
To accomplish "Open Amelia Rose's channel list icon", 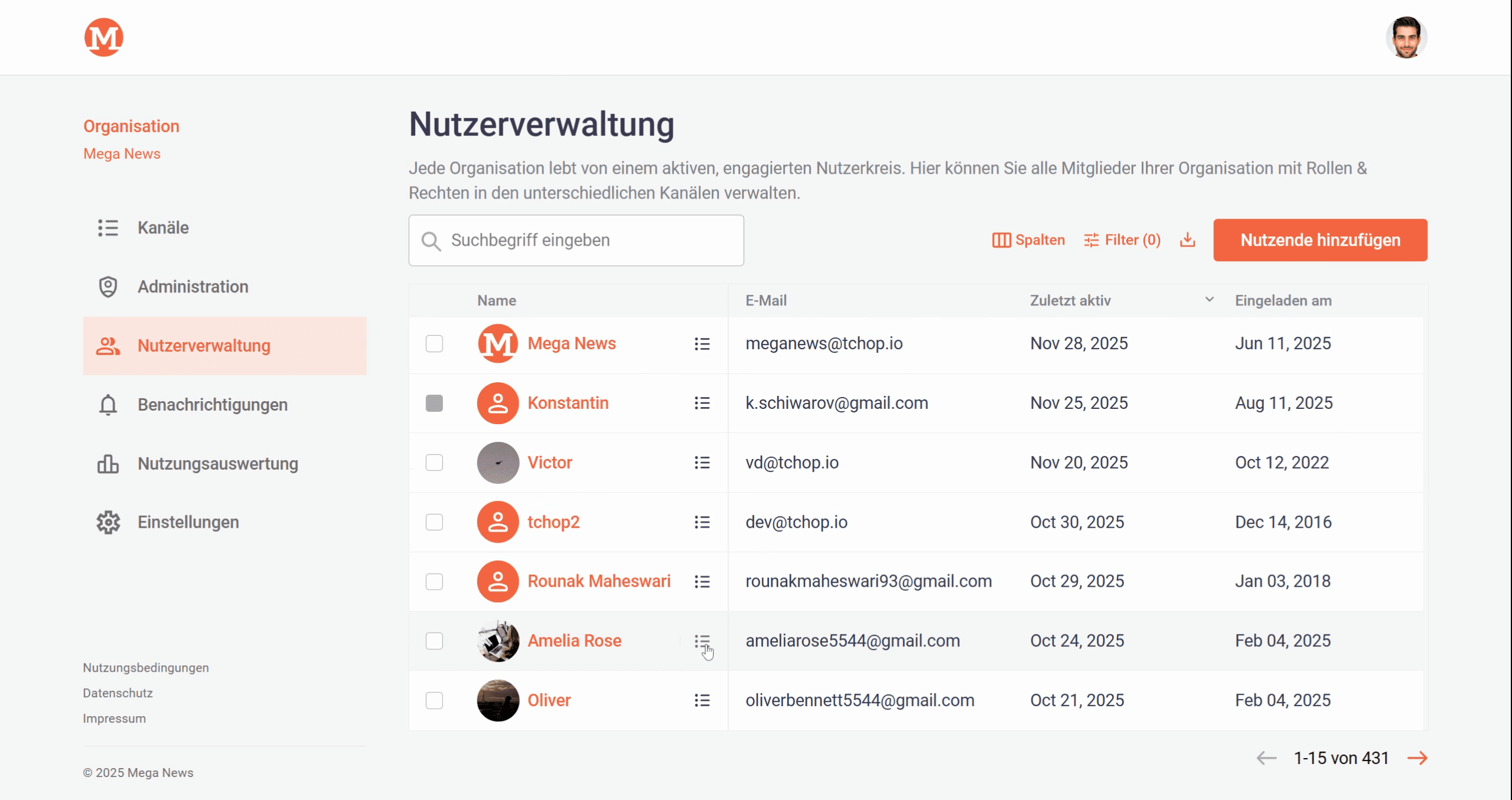I will [702, 641].
